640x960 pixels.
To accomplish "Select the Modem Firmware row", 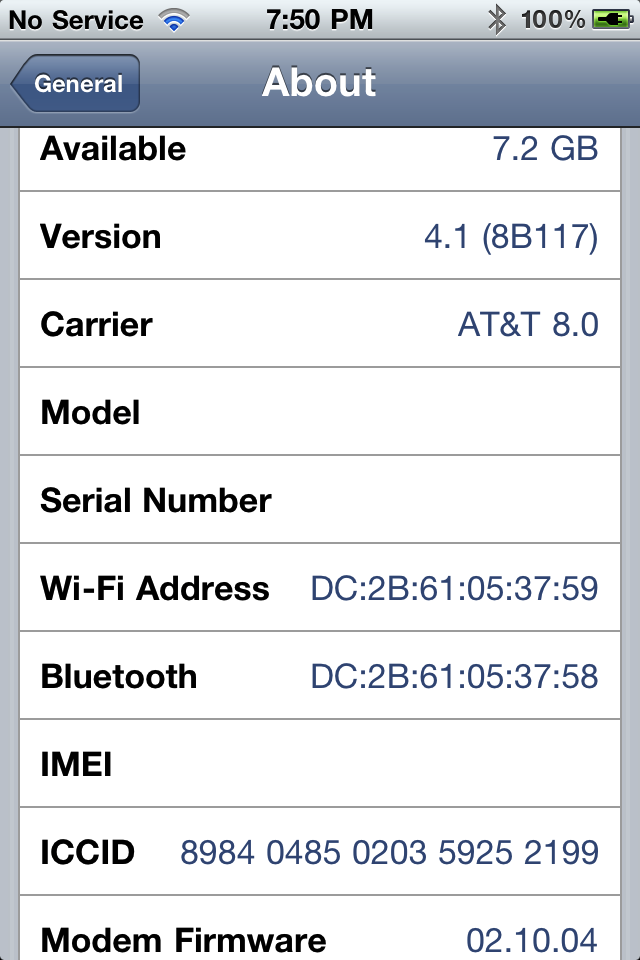I will point(320,938).
